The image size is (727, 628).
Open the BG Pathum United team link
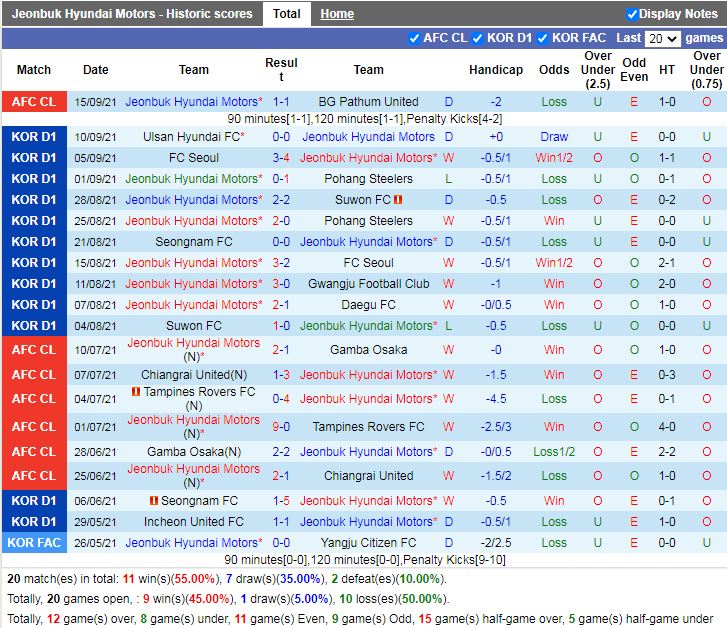click(368, 102)
